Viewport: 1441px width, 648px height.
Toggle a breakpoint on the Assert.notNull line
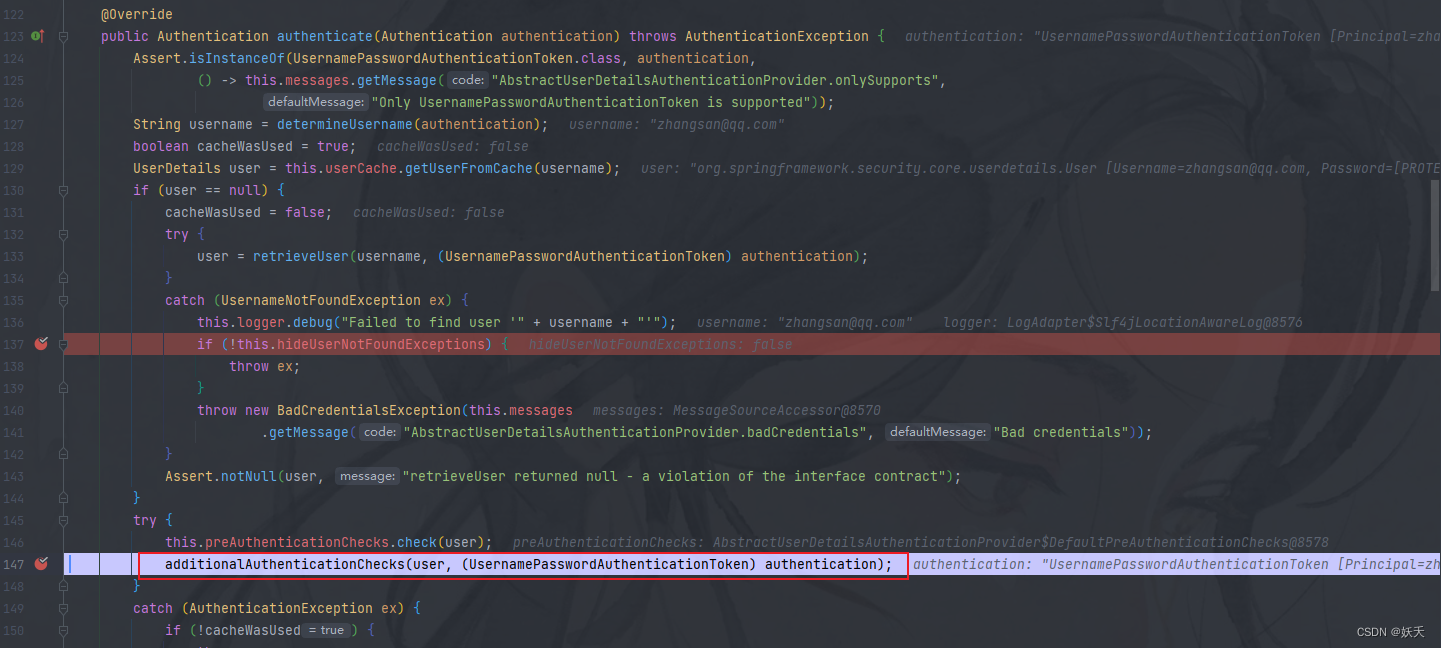coord(40,475)
